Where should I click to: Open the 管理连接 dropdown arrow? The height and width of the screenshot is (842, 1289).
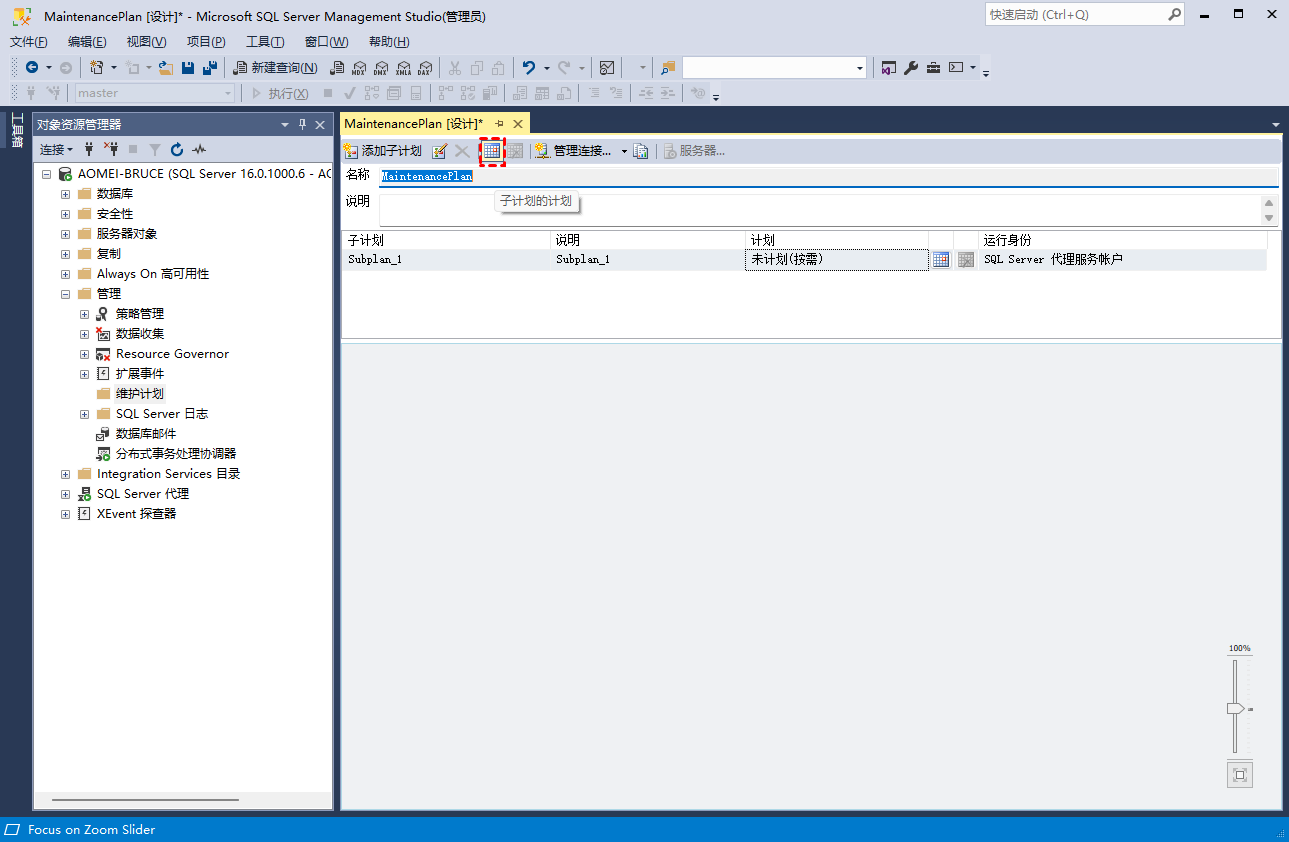[624, 151]
